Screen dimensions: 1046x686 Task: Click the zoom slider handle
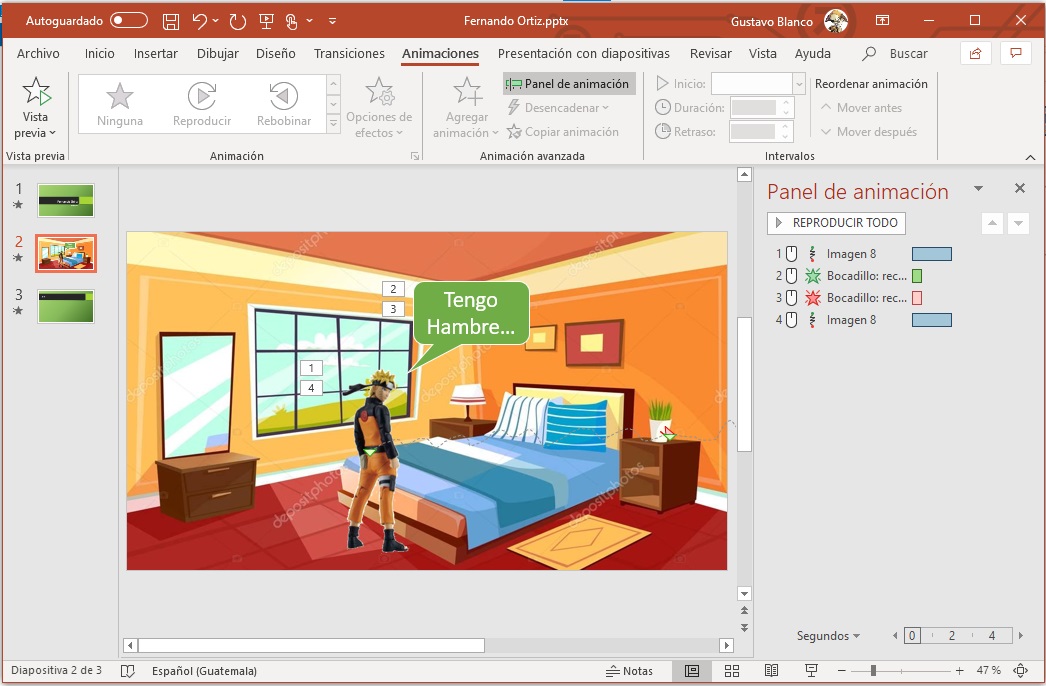click(873, 671)
